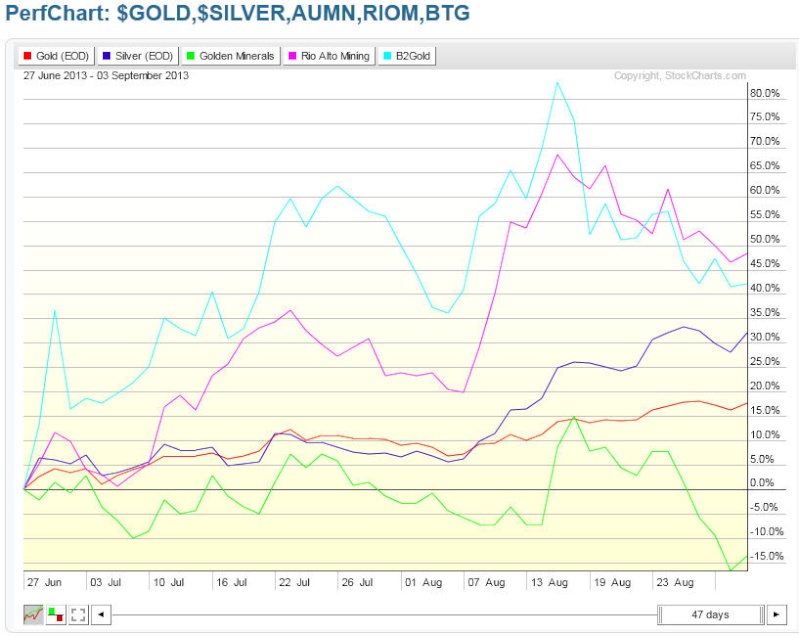
Task: Click the 07 Aug axis label
Action: 487,582
